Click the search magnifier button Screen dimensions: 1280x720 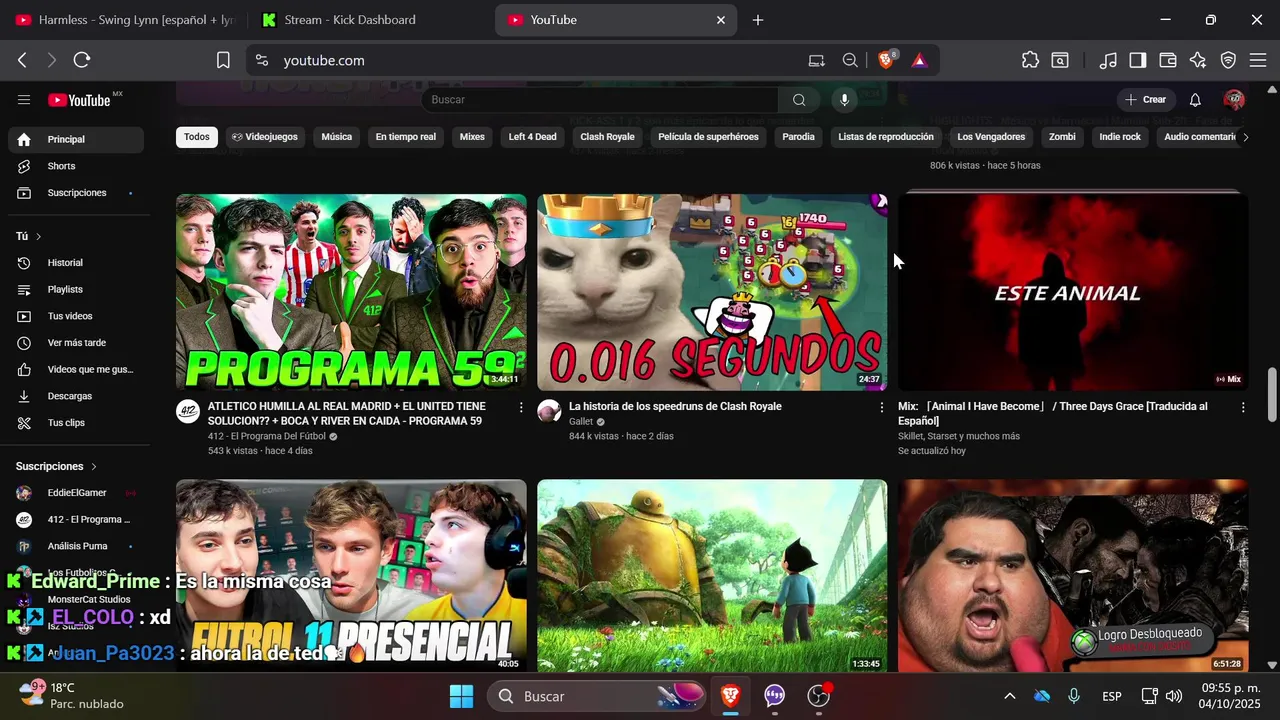(x=799, y=99)
